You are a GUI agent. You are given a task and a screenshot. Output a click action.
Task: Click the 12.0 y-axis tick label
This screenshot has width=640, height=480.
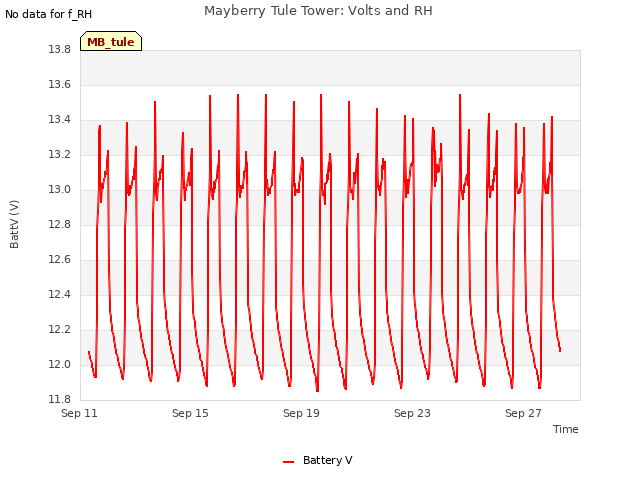[60, 364]
